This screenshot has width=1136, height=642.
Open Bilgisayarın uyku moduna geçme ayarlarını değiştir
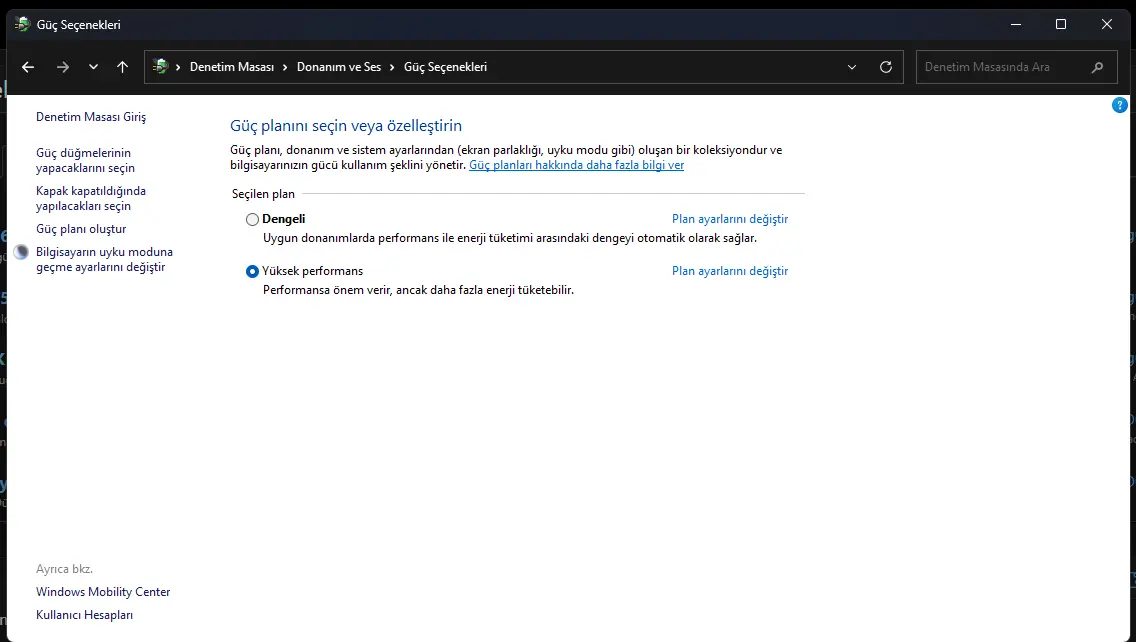pyautogui.click(x=104, y=259)
